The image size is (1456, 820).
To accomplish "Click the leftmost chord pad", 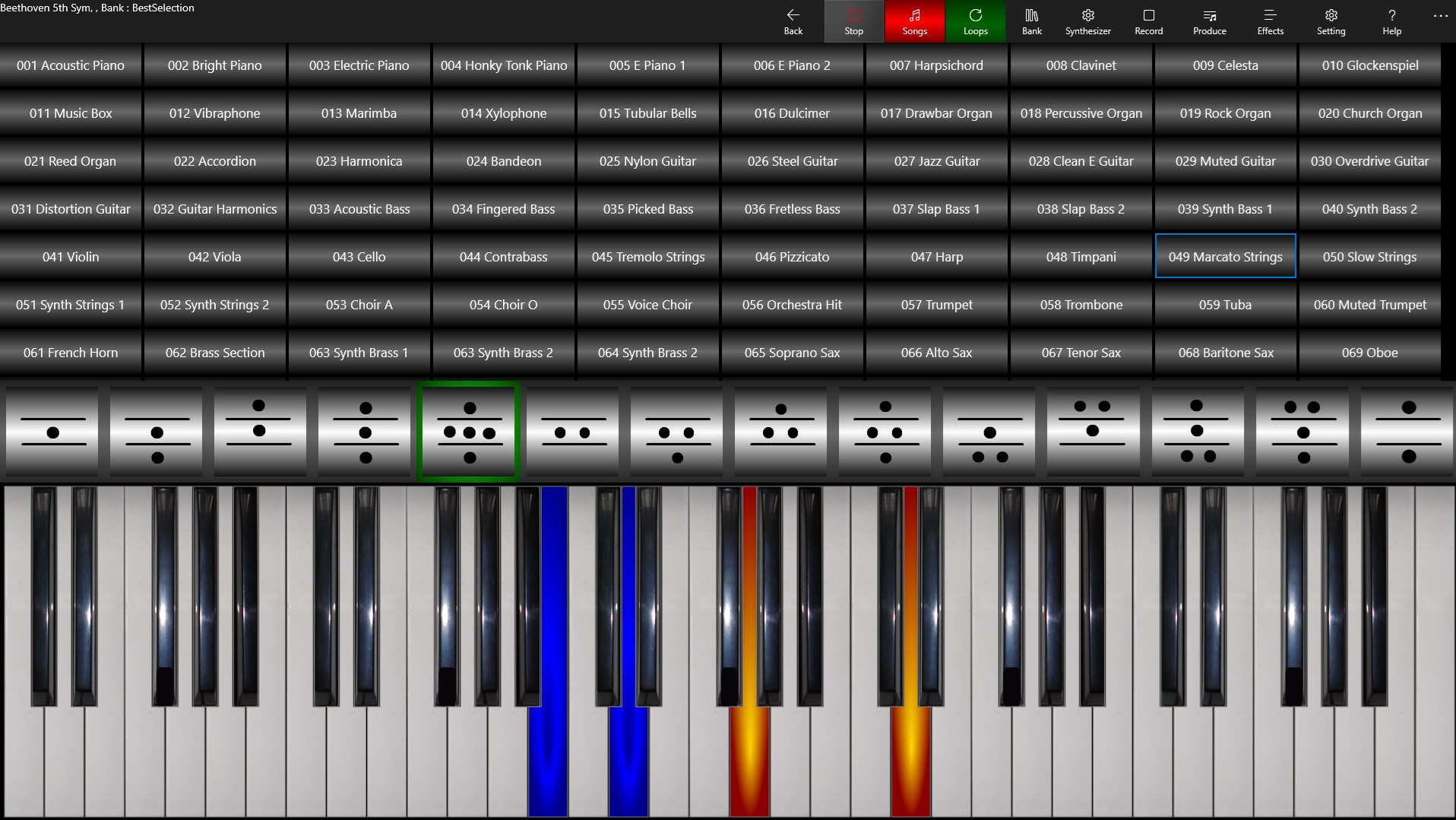I will coord(51,432).
